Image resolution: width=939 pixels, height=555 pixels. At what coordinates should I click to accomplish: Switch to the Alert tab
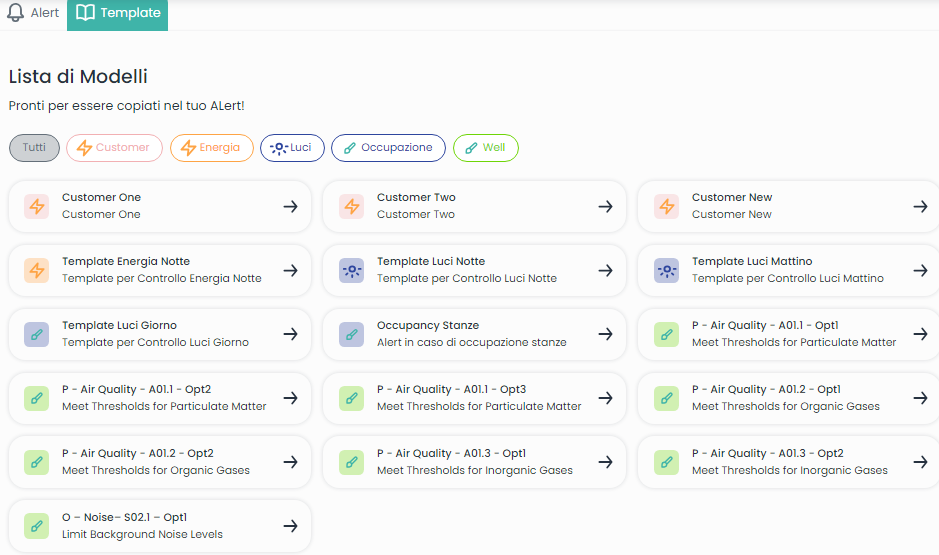(33, 13)
